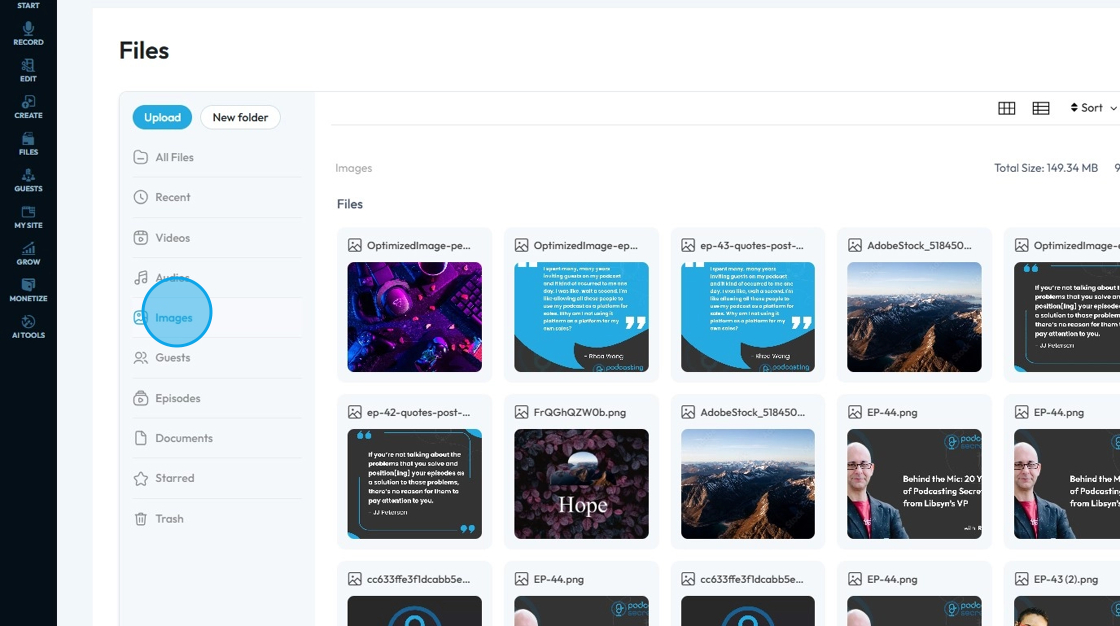Create a New folder
Screen dimensions: 1120x626
(240, 117)
